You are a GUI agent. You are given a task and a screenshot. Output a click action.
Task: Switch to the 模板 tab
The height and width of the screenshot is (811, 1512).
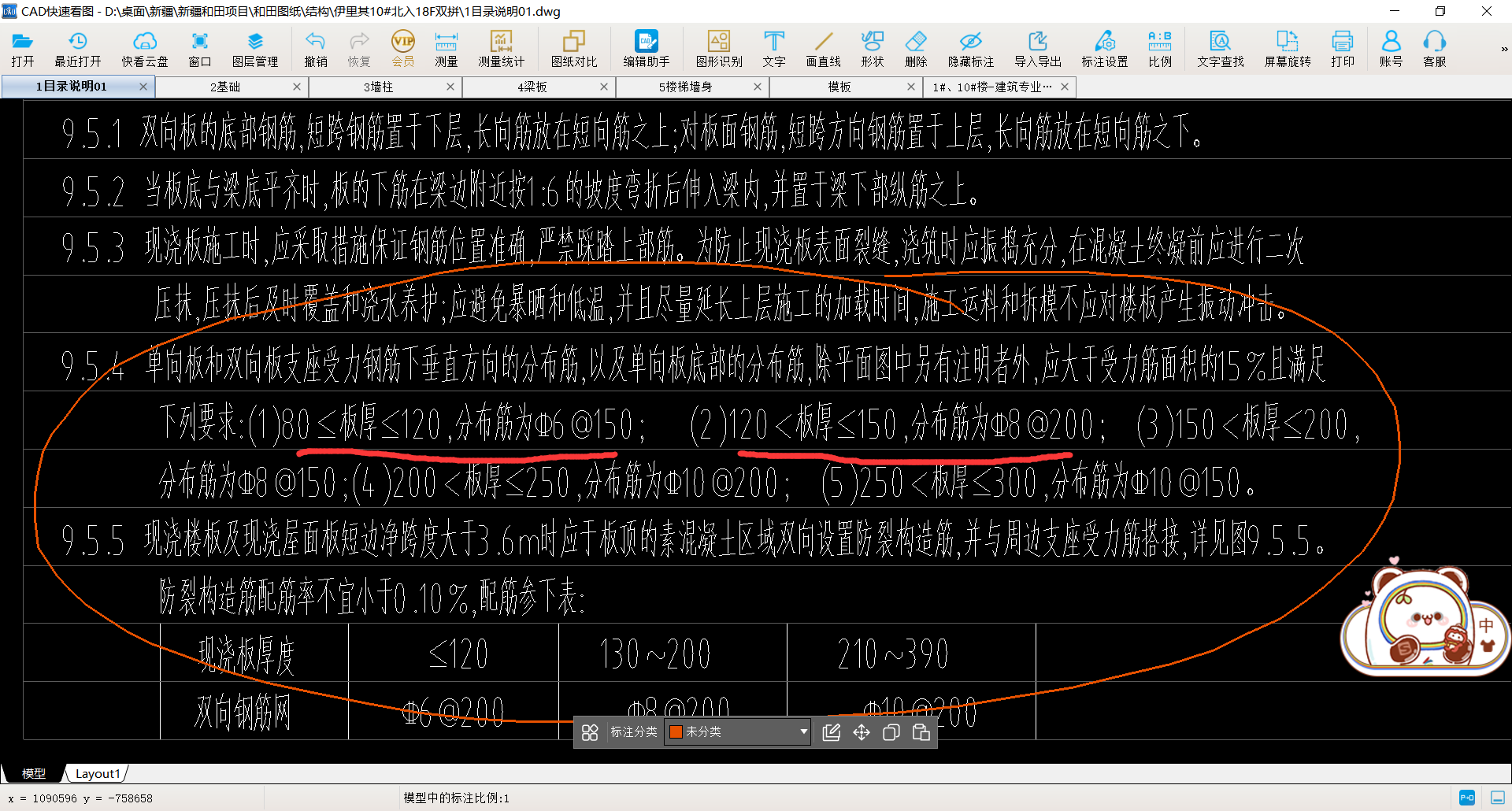pyautogui.click(x=839, y=87)
